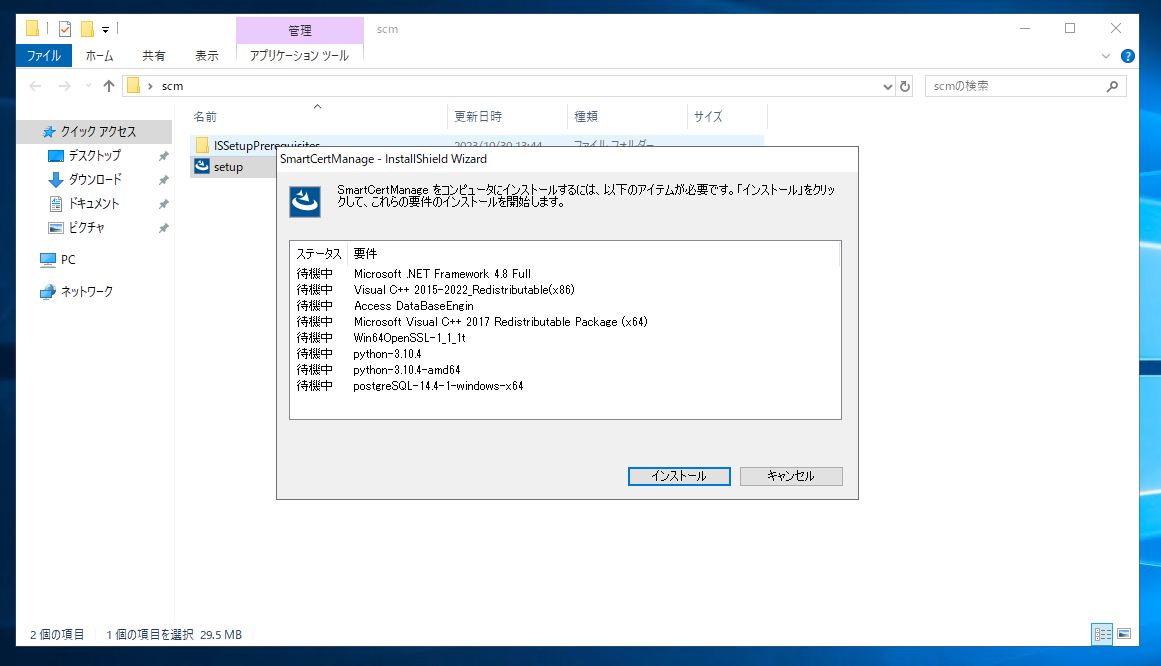Click the pin icon next to ドキュメント
Image resolution: width=1161 pixels, height=666 pixels.
coord(164,204)
